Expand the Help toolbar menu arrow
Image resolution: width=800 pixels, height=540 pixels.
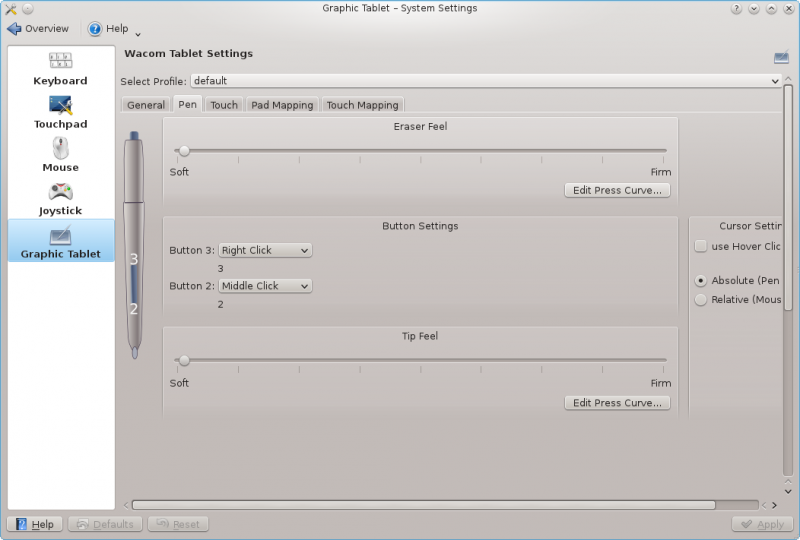(138, 35)
